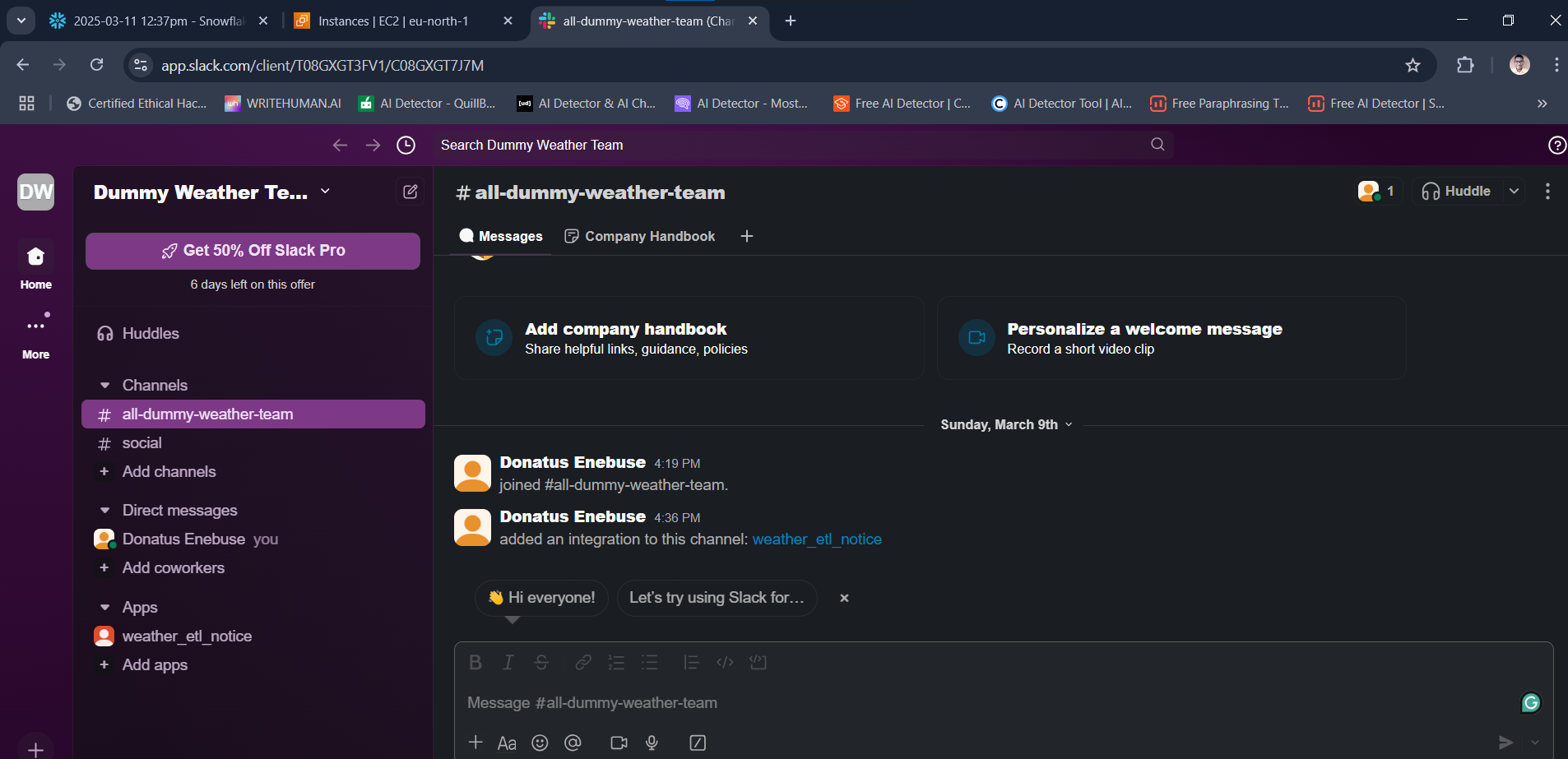1568x759 pixels.
Task: Record an audio clip with microphone icon
Action: point(652,743)
